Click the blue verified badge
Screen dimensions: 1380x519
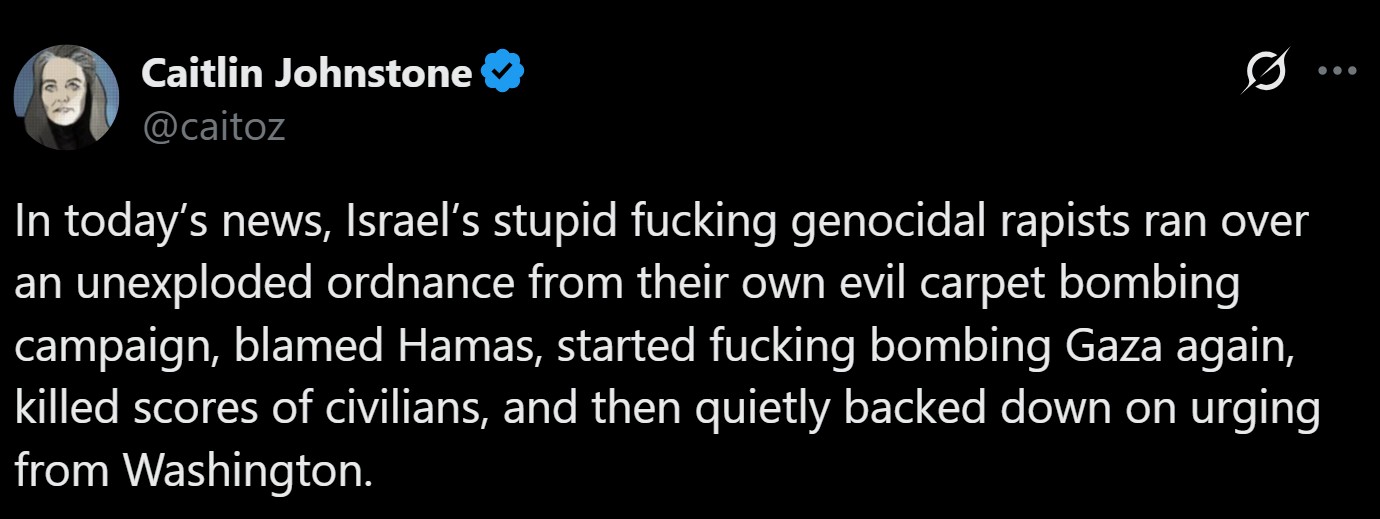[503, 73]
